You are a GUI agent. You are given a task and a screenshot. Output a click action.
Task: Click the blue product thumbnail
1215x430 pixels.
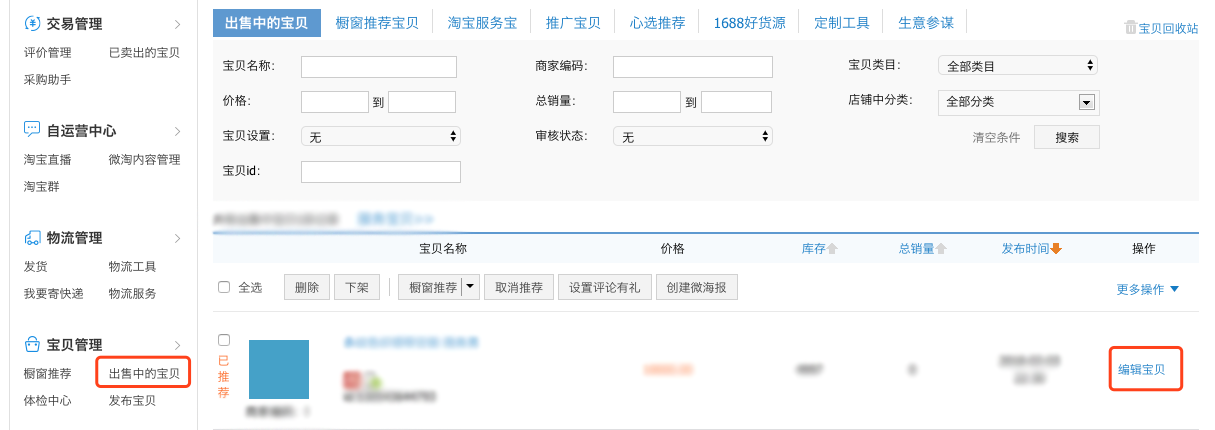click(278, 370)
